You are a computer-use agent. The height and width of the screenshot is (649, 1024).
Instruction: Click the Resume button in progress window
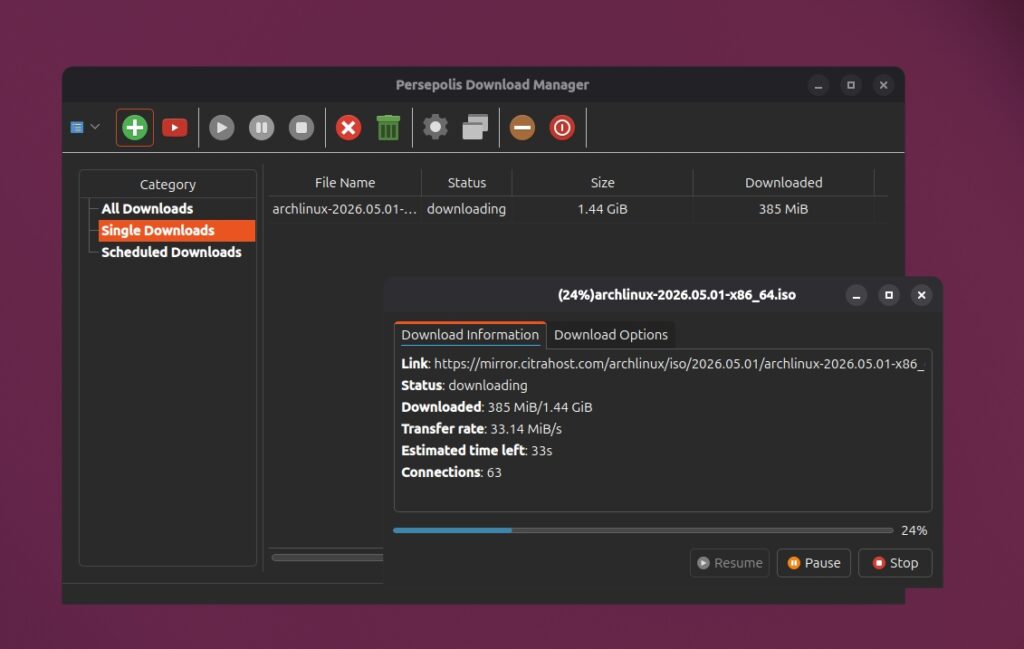(729, 563)
